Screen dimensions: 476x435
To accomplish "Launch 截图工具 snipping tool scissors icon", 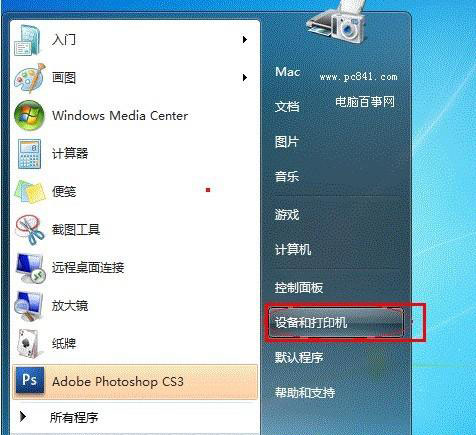I will 29,230.
